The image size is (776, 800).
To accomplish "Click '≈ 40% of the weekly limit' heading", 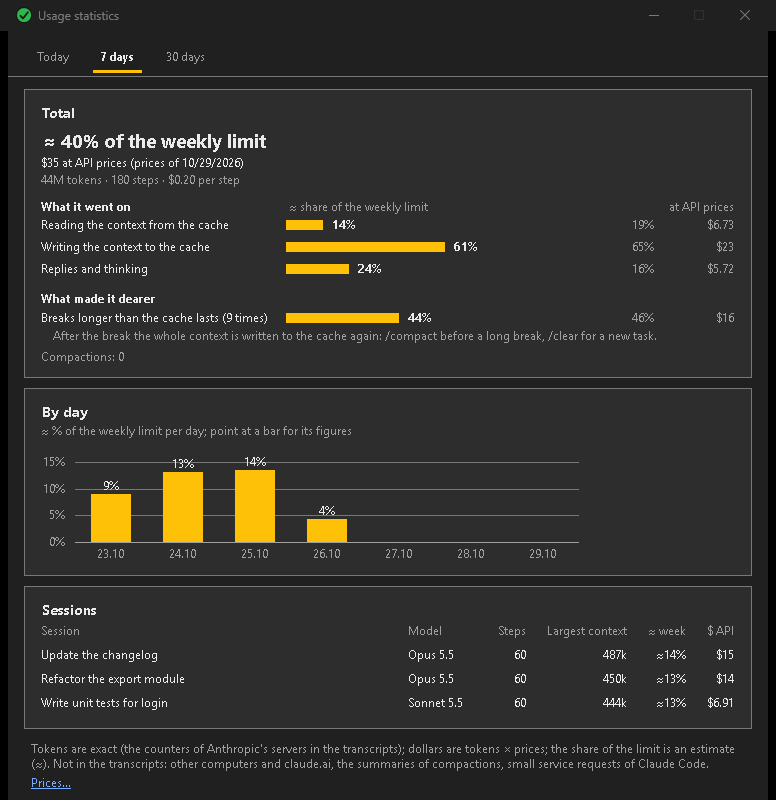I will 155,141.
